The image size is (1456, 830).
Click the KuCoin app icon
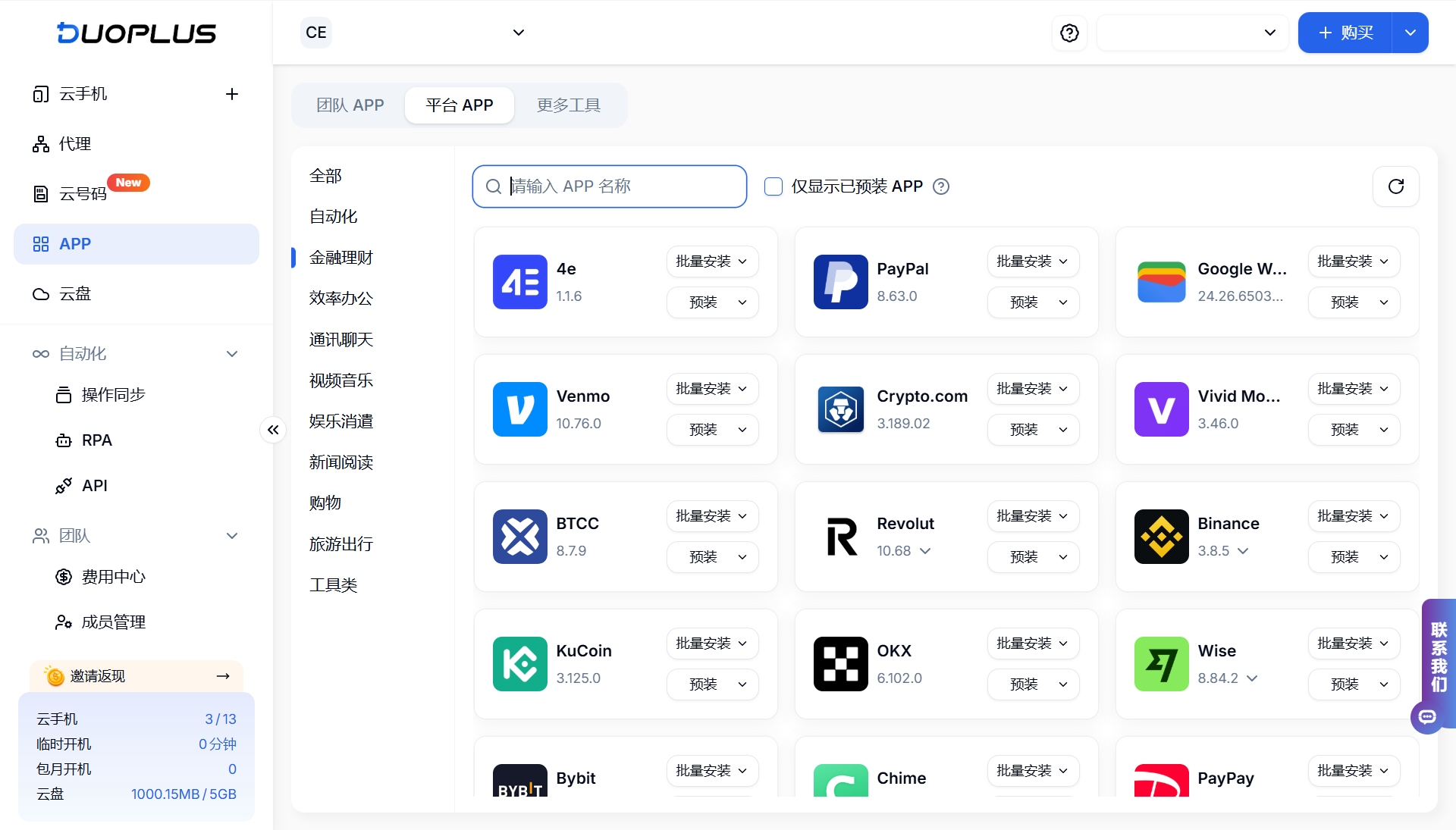pos(519,664)
